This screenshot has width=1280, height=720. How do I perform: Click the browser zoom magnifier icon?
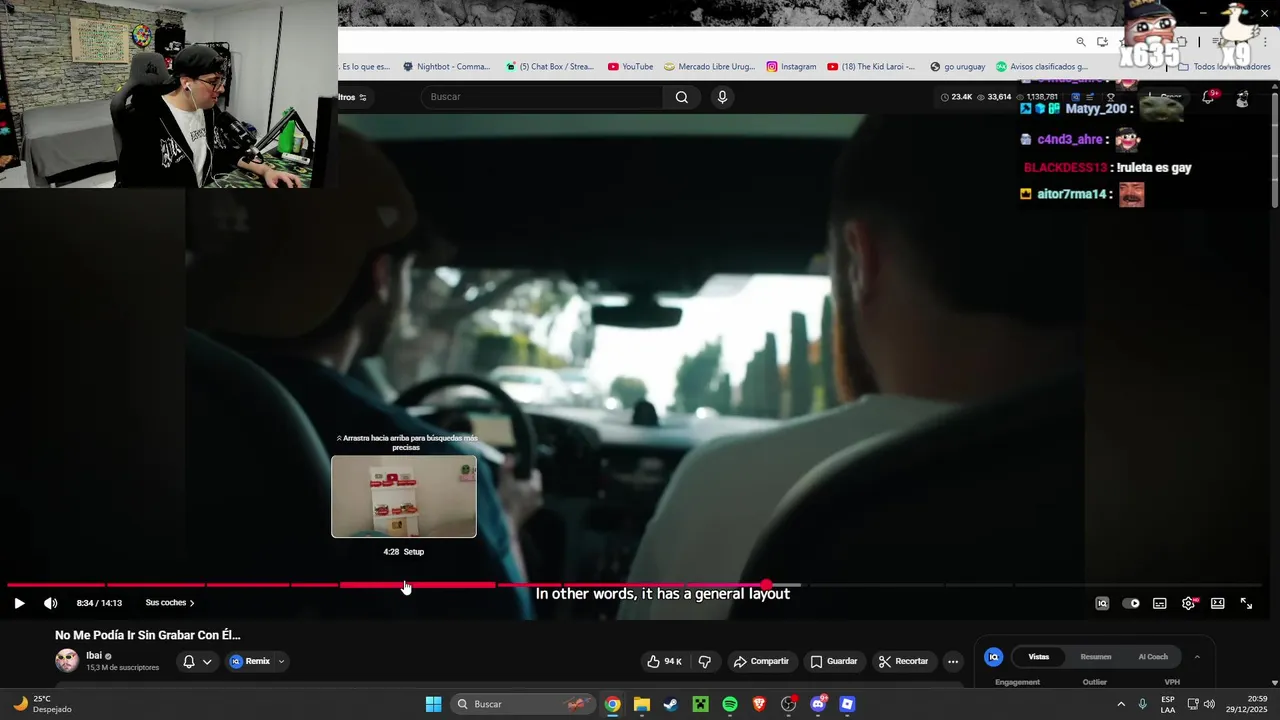point(1081,42)
